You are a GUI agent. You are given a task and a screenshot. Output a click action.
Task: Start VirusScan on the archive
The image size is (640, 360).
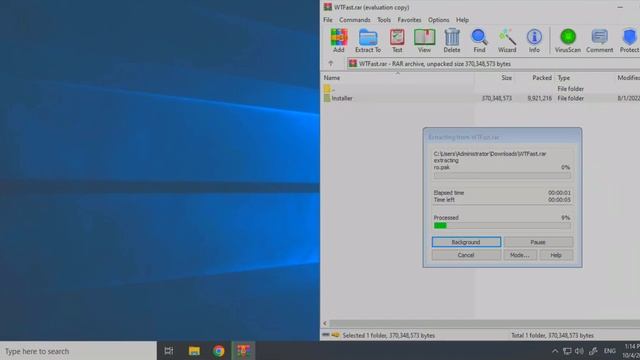568,40
